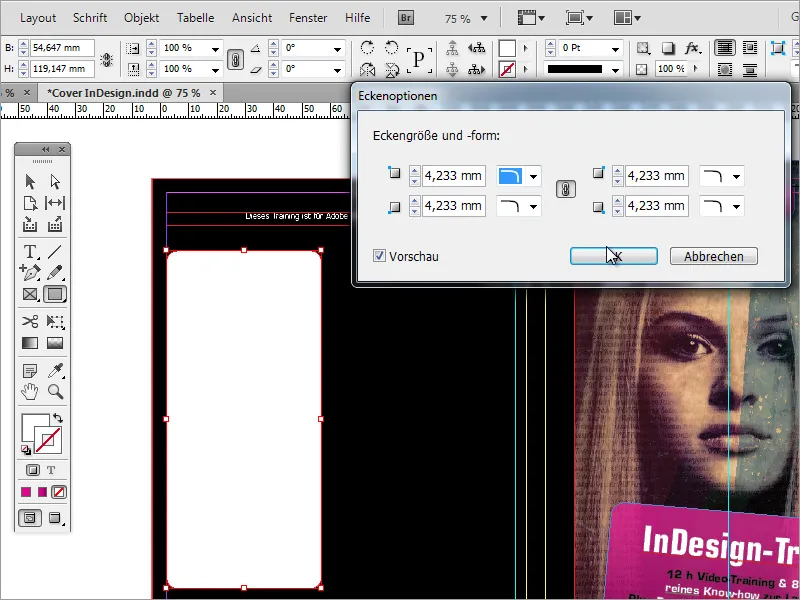Switch to Normal view mode
The image size is (800, 600).
tap(30, 518)
